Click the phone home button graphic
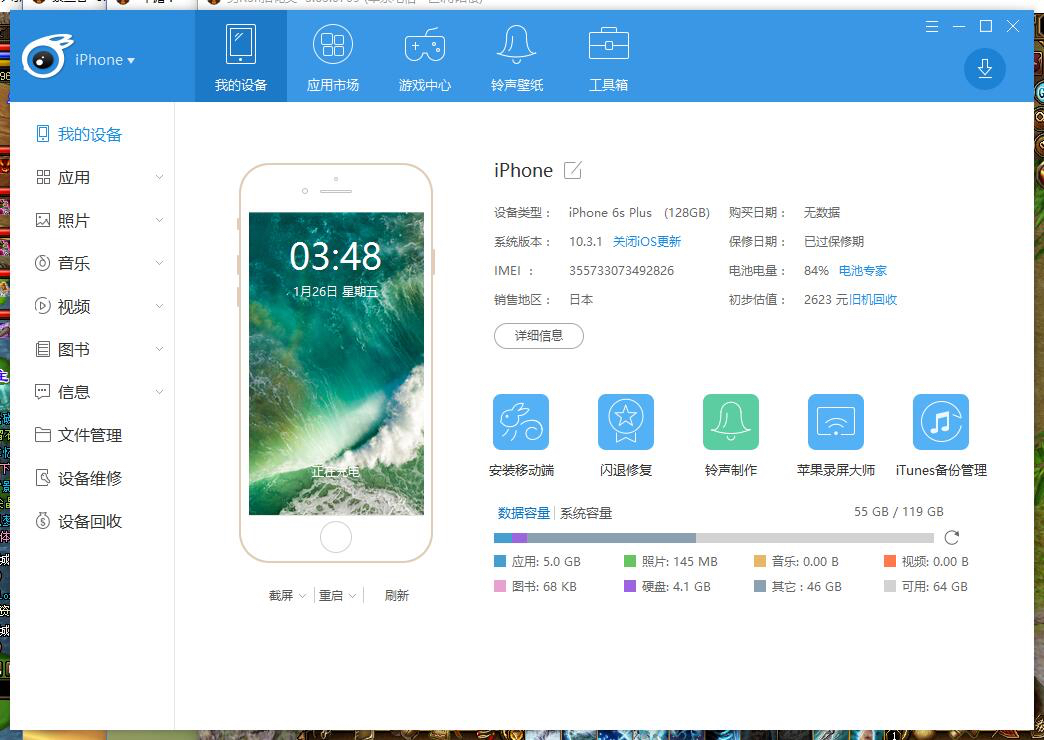Image resolution: width=1044 pixels, height=740 pixels. (336, 537)
